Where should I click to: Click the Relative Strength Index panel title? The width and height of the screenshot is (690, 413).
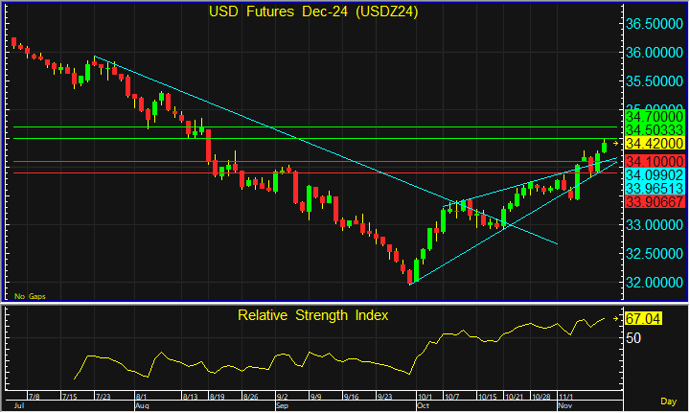point(313,316)
